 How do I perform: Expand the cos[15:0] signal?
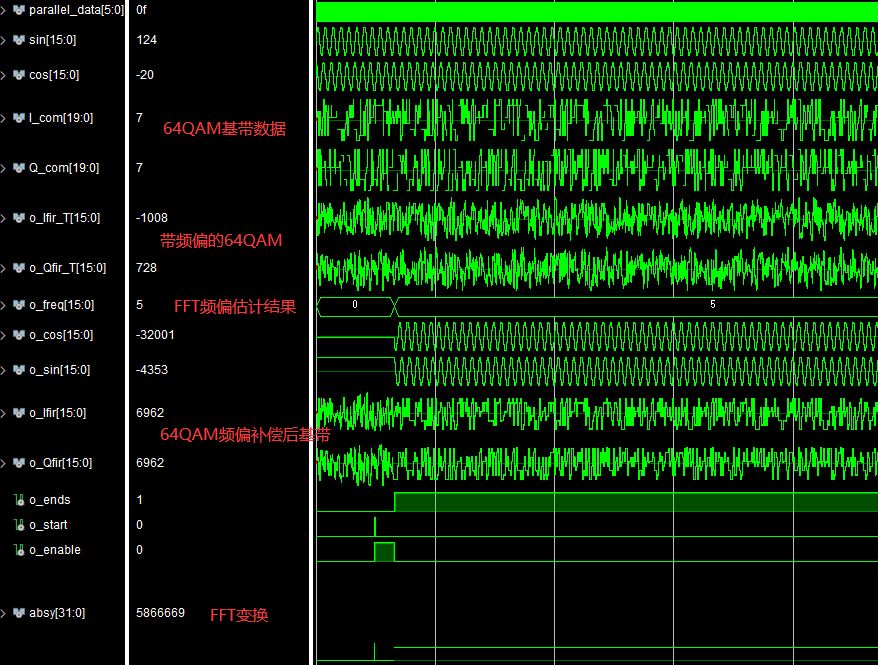[3, 75]
